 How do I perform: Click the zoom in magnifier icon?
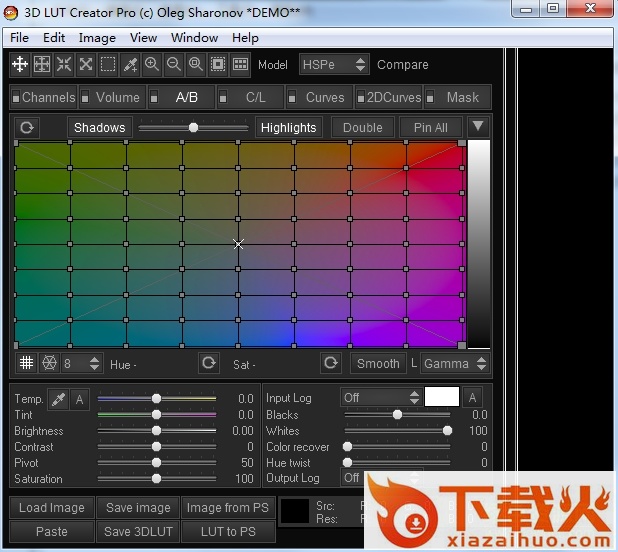click(x=152, y=64)
